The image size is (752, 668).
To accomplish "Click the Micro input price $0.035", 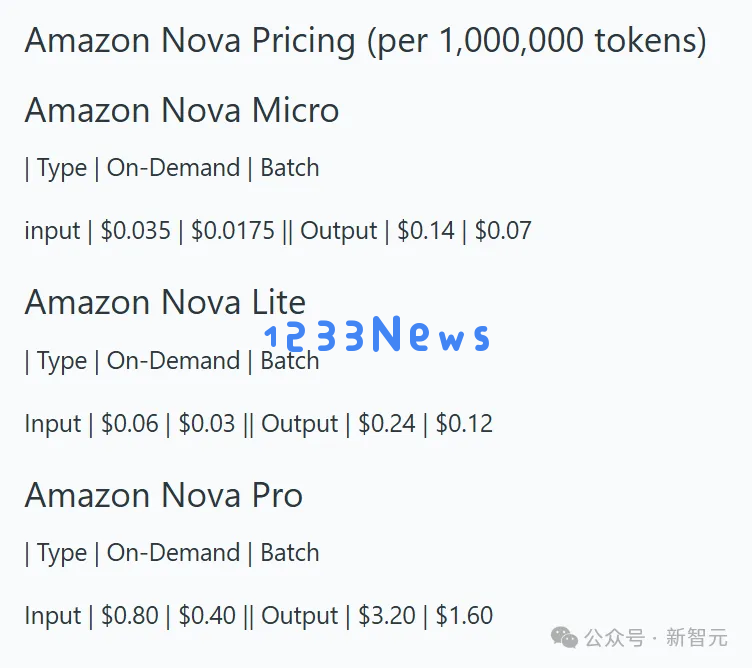I will 136,231.
